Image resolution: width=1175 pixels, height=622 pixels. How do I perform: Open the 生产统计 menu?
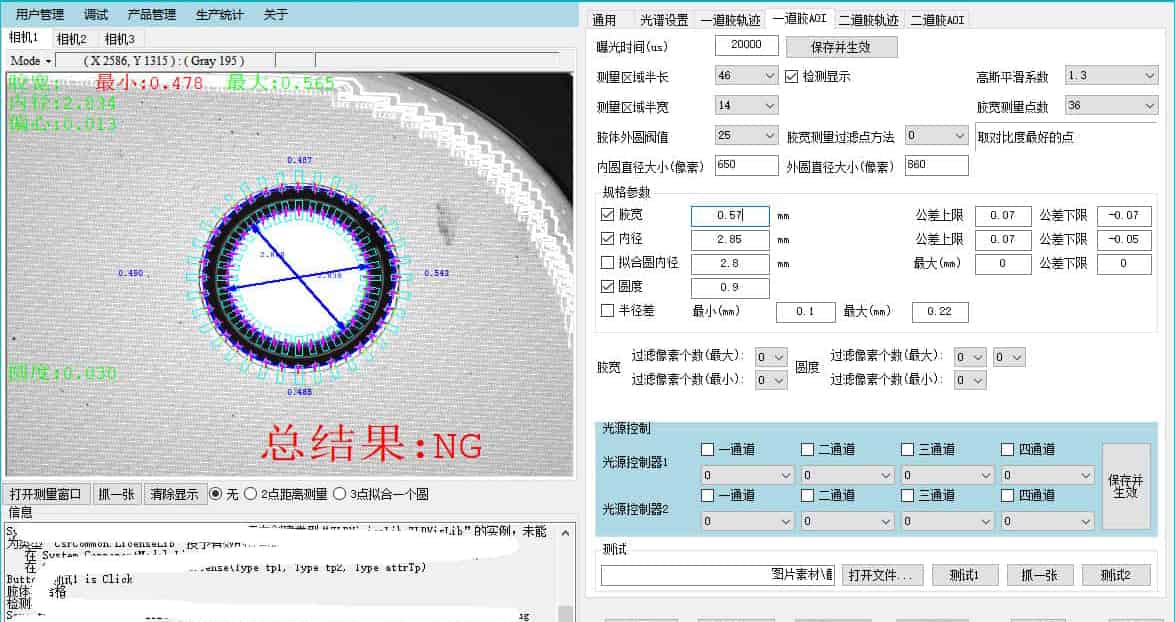[x=219, y=15]
